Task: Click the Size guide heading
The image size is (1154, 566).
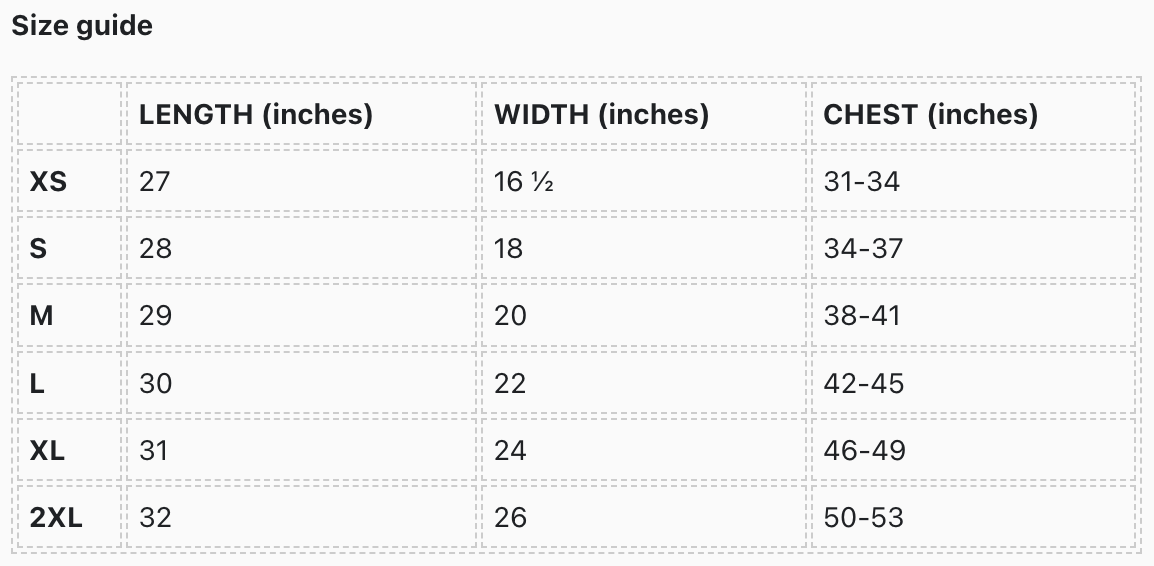Action: 82,26
